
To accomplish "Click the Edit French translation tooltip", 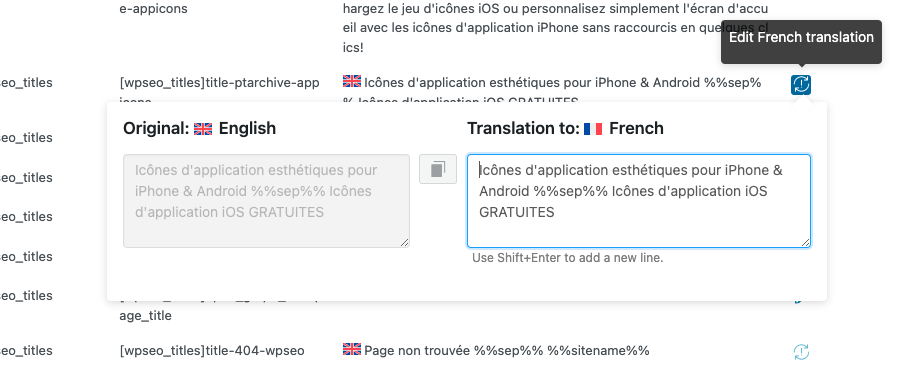I will [801, 38].
